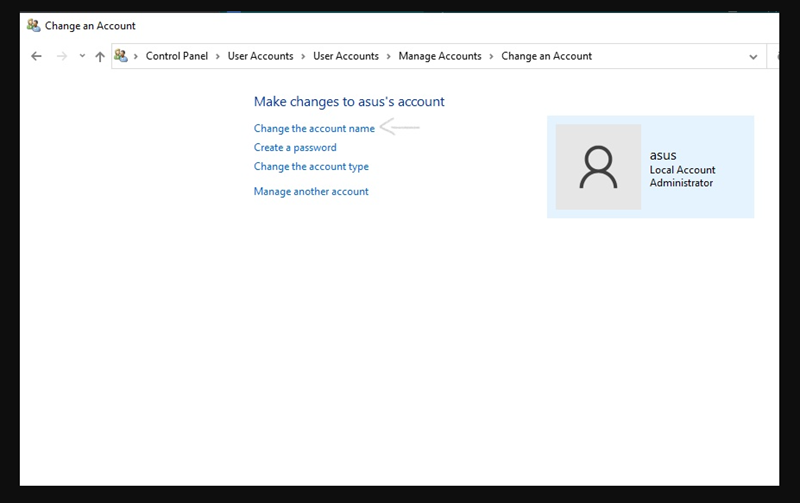The width and height of the screenshot is (800, 503).
Task: Open the recent locations dropdown chevron
Action: pos(82,57)
